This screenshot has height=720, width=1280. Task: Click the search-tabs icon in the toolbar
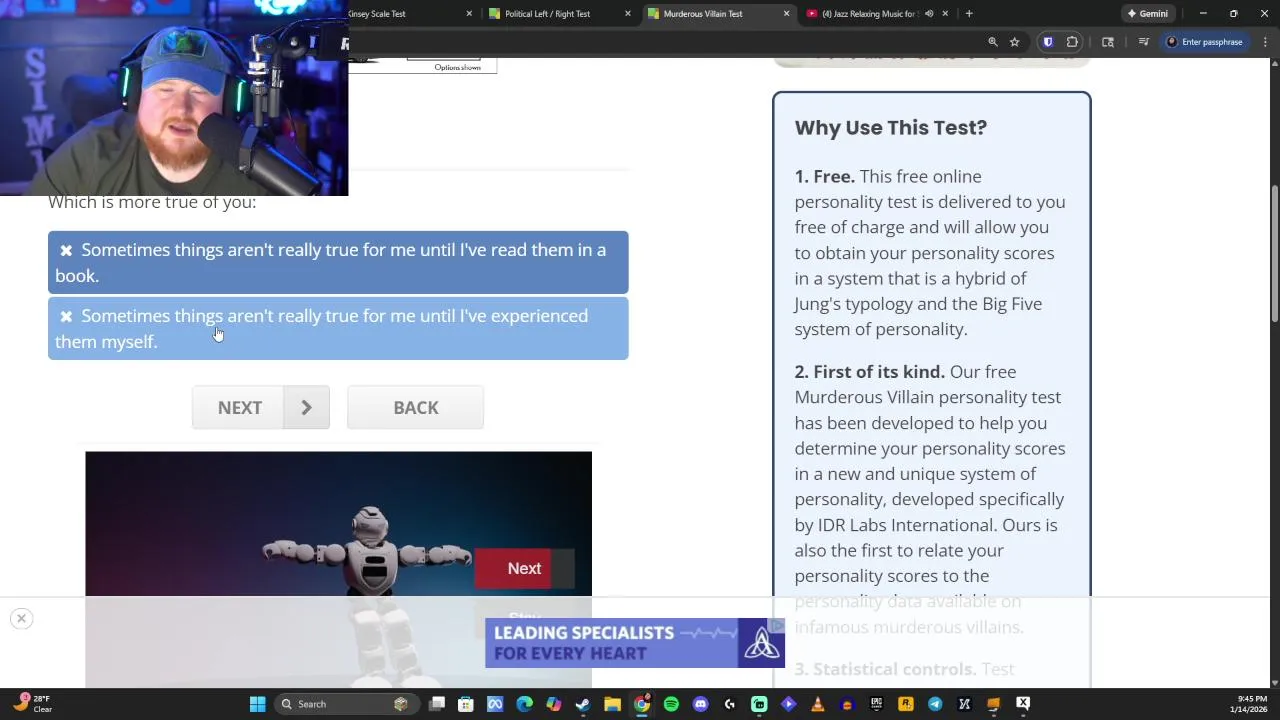1108,42
